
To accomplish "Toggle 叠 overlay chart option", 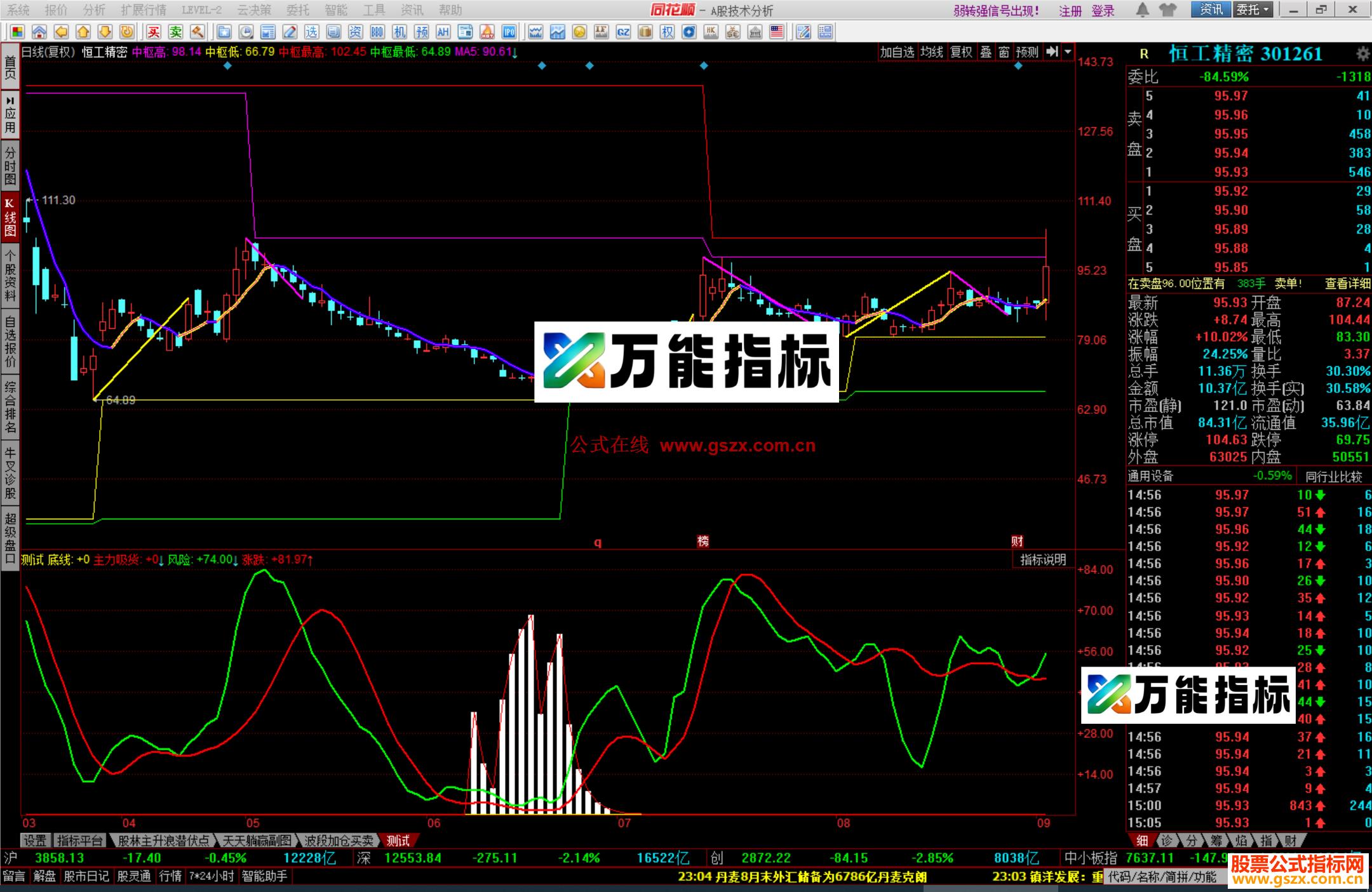I will pyautogui.click(x=985, y=52).
